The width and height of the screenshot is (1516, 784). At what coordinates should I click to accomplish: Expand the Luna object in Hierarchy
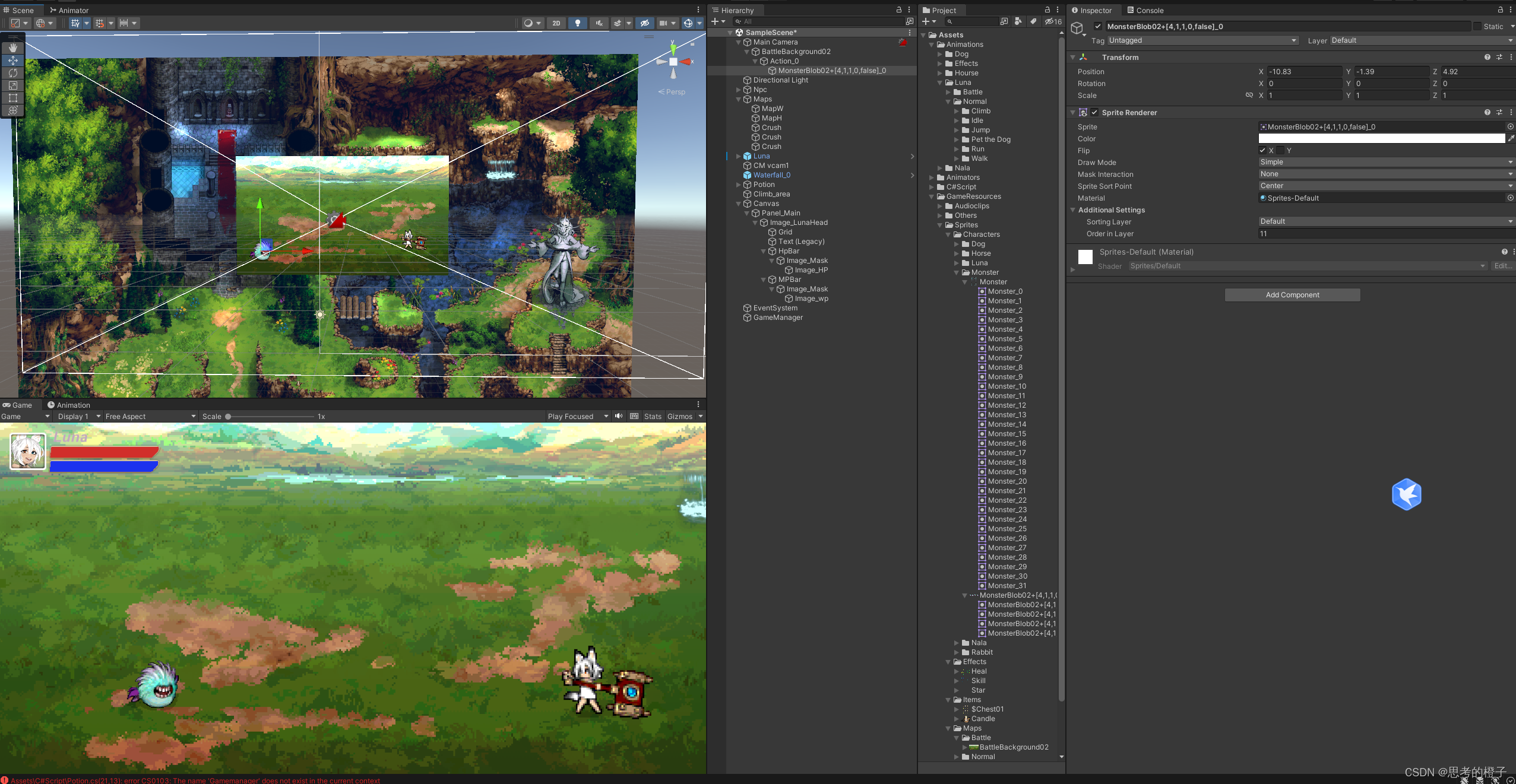point(739,156)
